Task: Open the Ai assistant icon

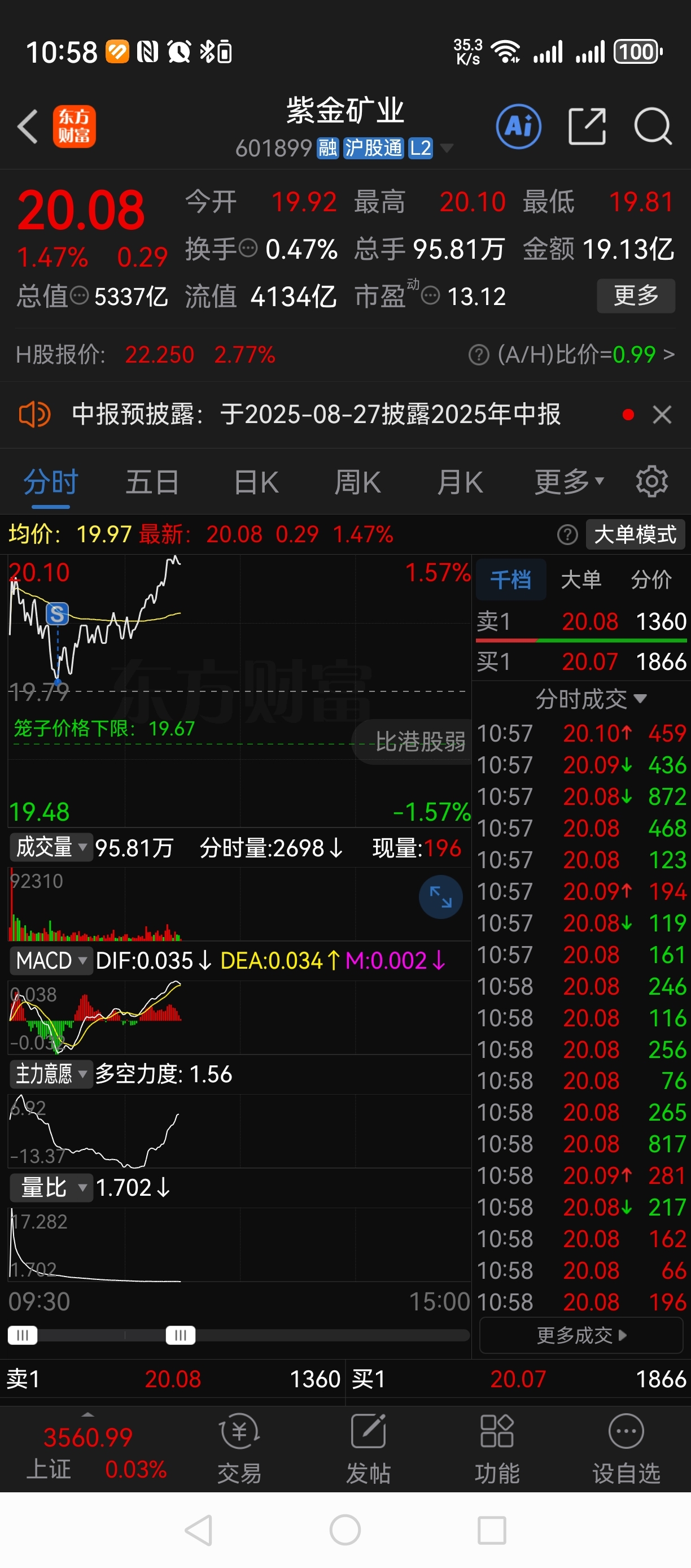Action: (x=519, y=127)
